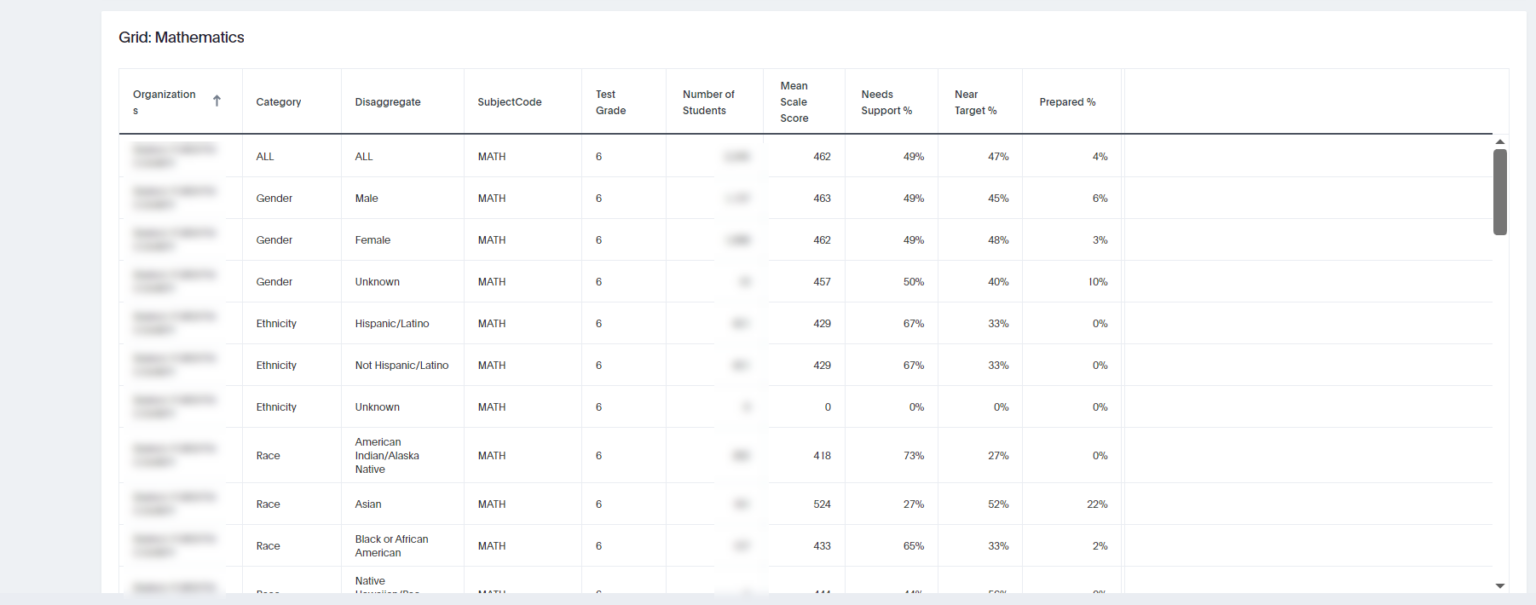Click the Unknown Ethnicity row
This screenshot has width=1536, height=605.
(x=377, y=407)
